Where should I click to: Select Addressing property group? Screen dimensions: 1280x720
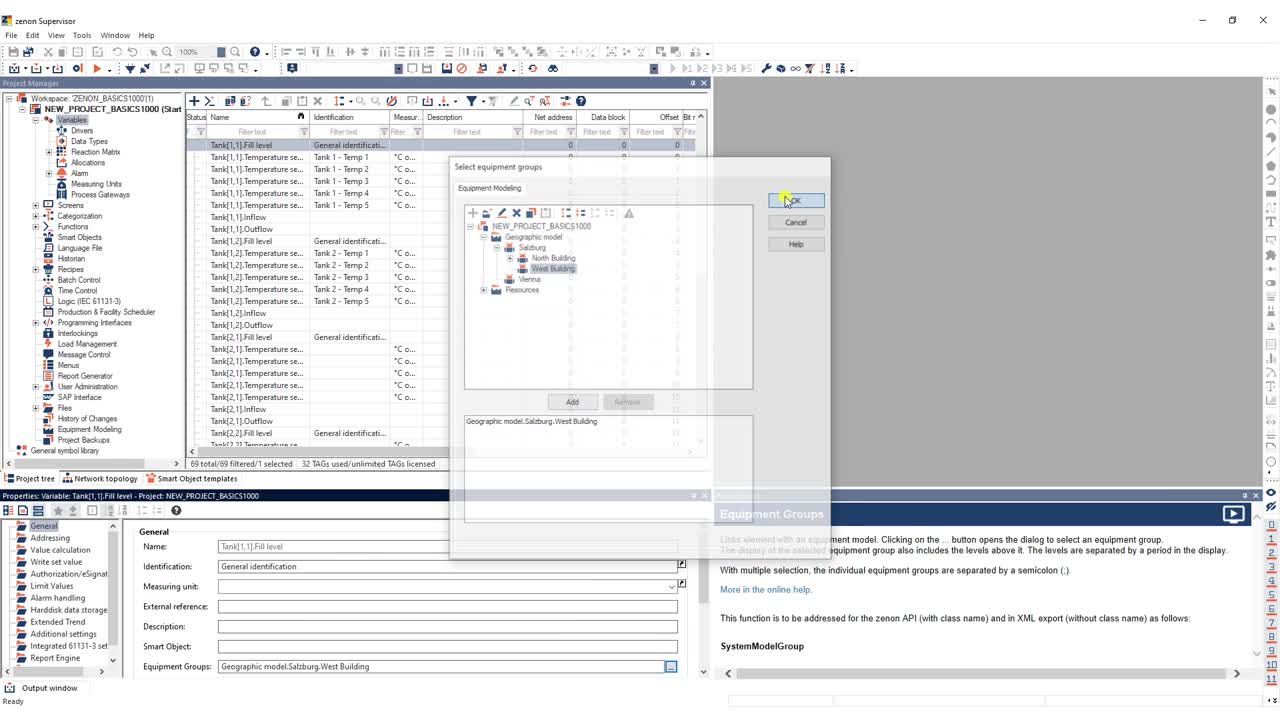50,538
